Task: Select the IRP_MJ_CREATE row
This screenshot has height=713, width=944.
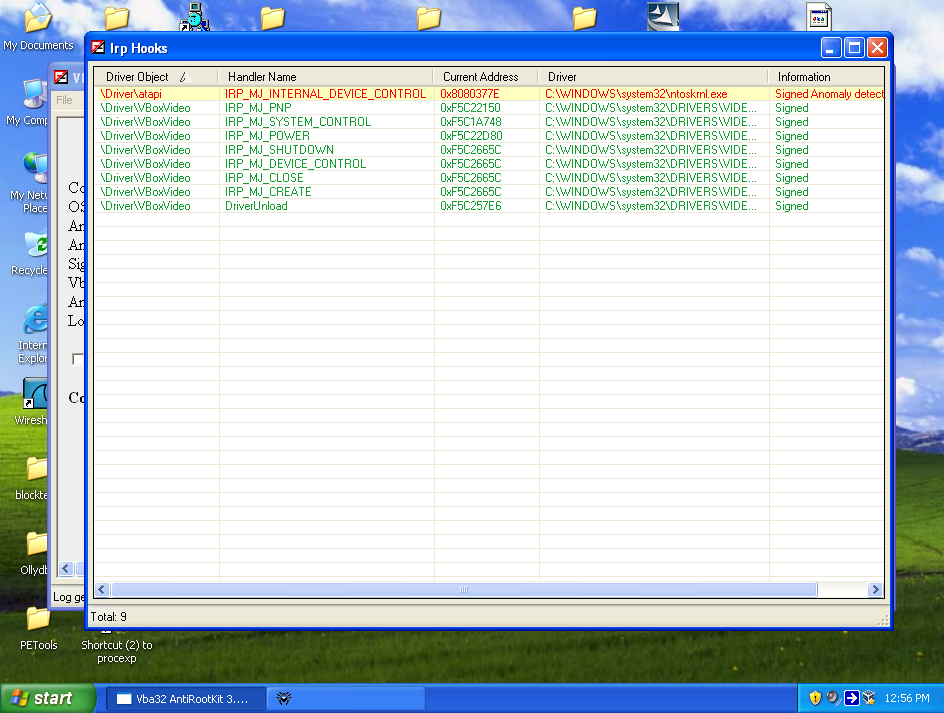Action: (489, 191)
